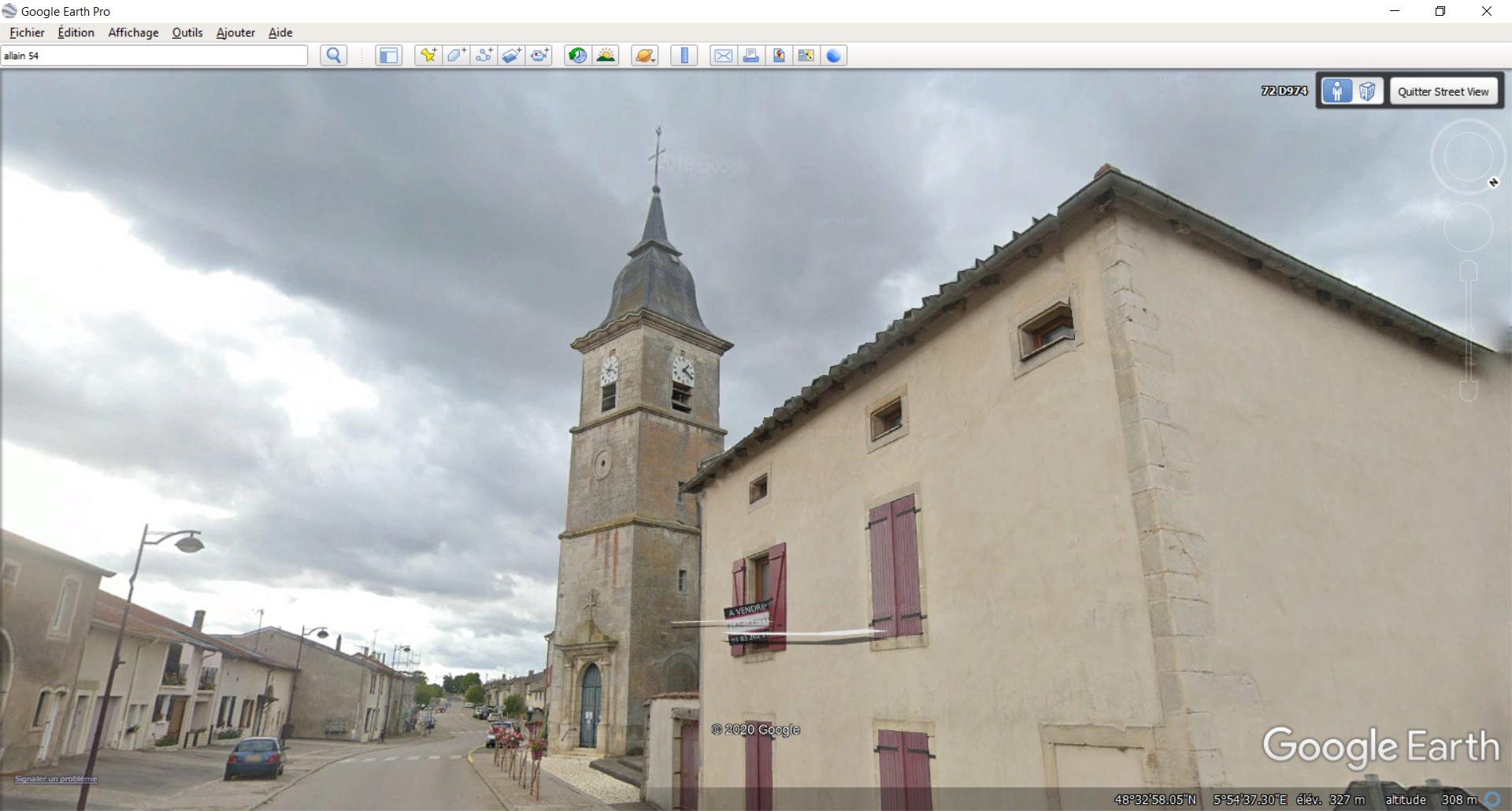Open the Outils menu
This screenshot has height=811, width=1512.
coord(187,32)
